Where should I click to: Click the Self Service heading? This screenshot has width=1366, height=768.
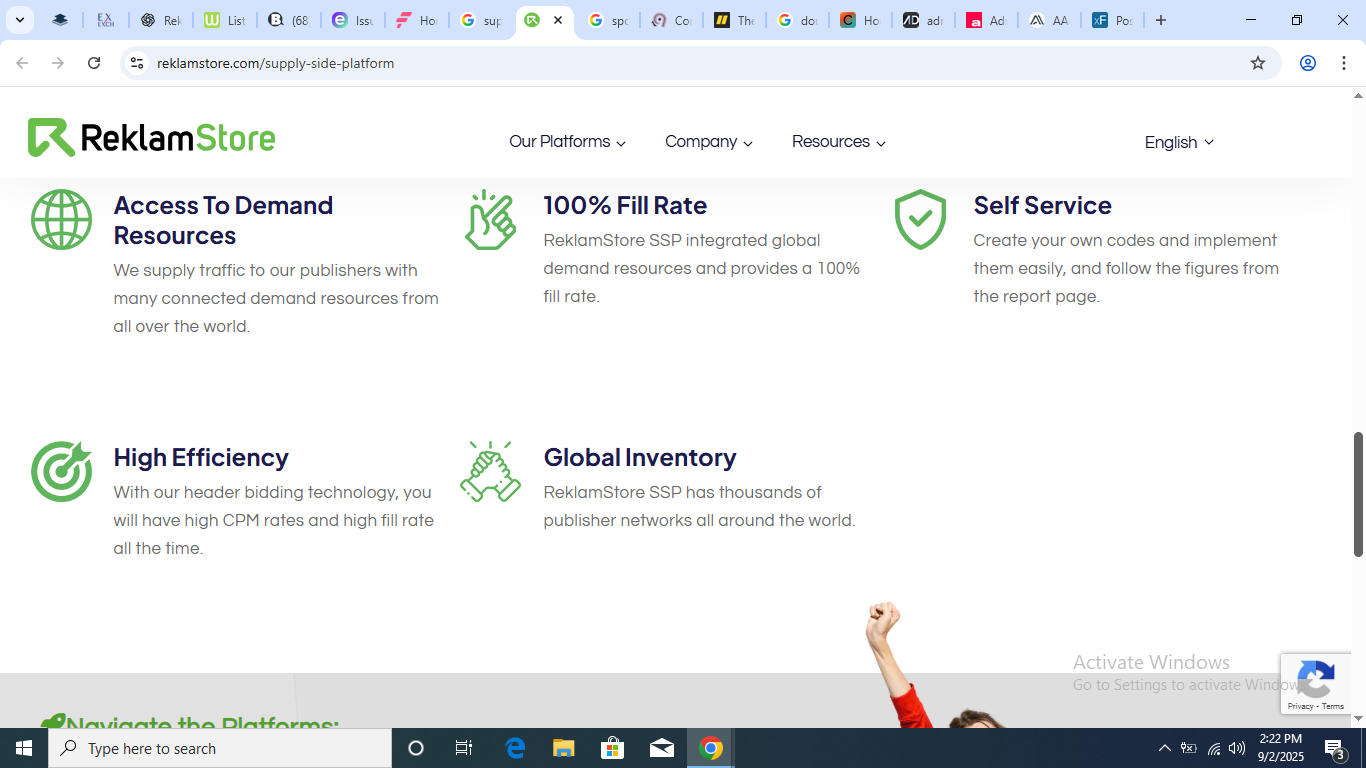1042,205
